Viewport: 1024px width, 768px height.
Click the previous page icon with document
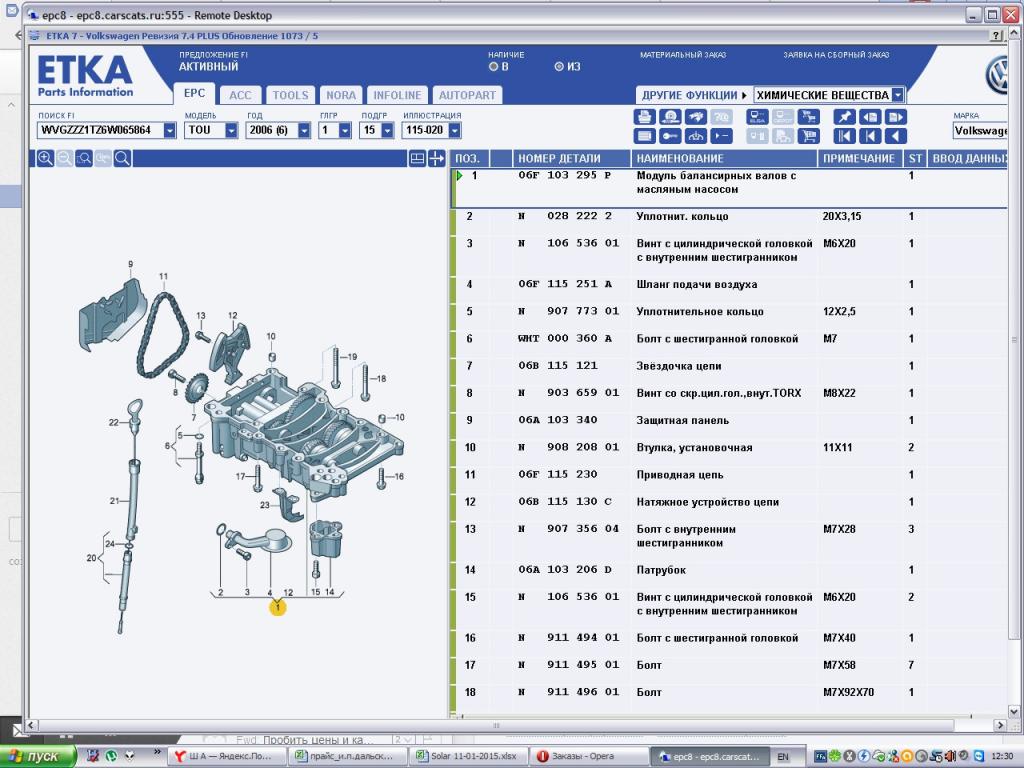coord(870,117)
